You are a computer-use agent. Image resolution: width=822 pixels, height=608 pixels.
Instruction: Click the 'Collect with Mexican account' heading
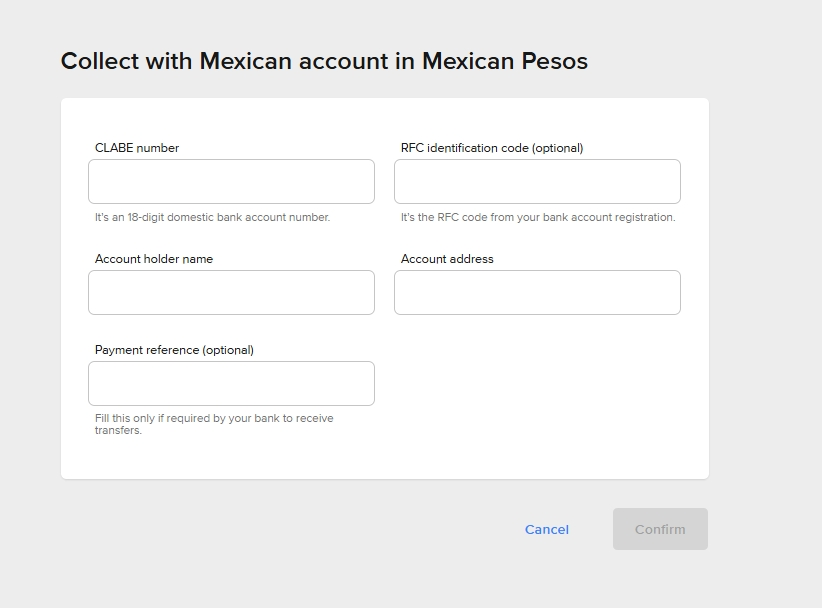coord(324,61)
